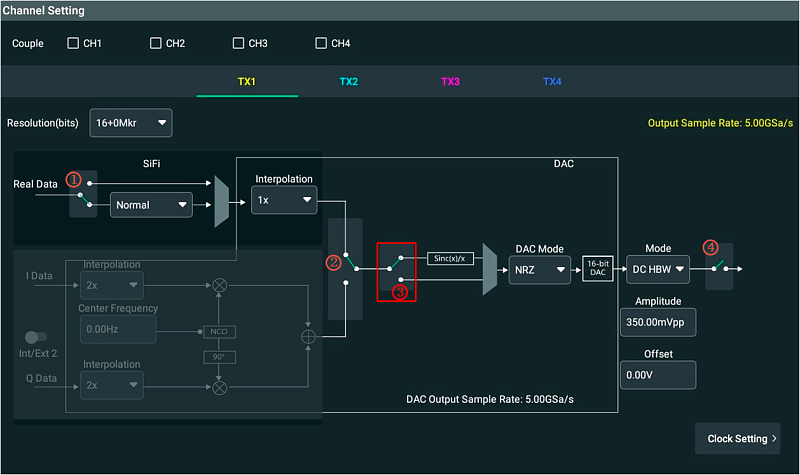Toggle the output switch marked 4

click(718, 267)
